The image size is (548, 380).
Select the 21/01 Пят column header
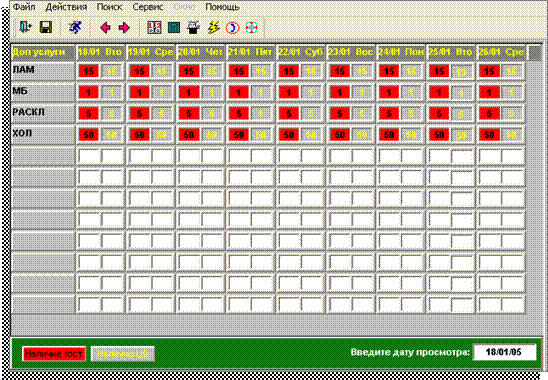[x=250, y=52]
